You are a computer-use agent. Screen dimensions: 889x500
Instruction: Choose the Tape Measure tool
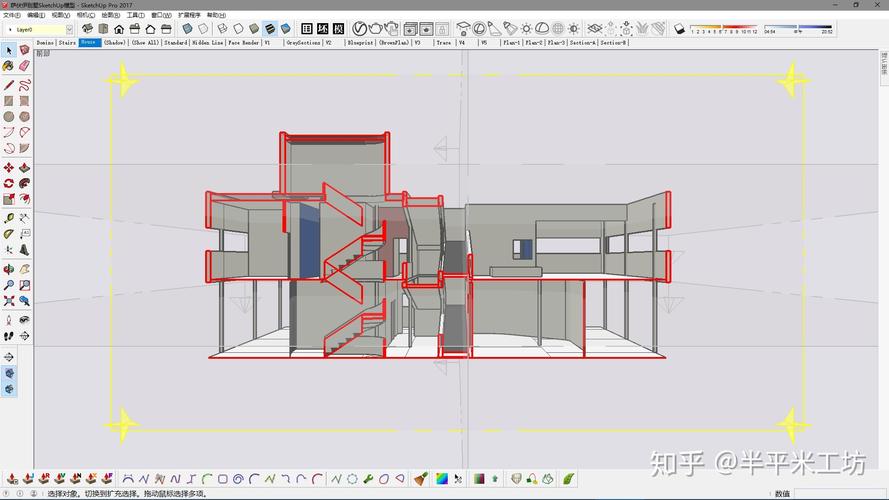click(x=9, y=218)
